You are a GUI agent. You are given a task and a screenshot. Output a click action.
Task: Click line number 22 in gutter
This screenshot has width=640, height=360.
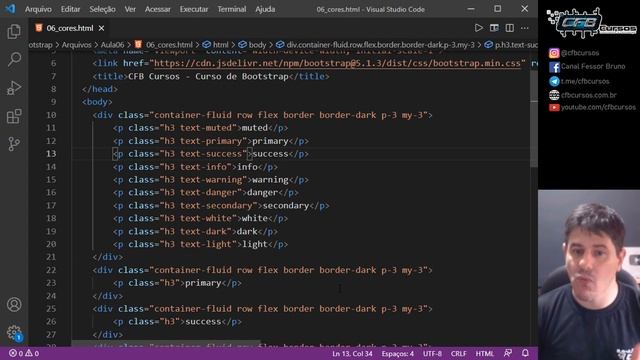[51, 270]
